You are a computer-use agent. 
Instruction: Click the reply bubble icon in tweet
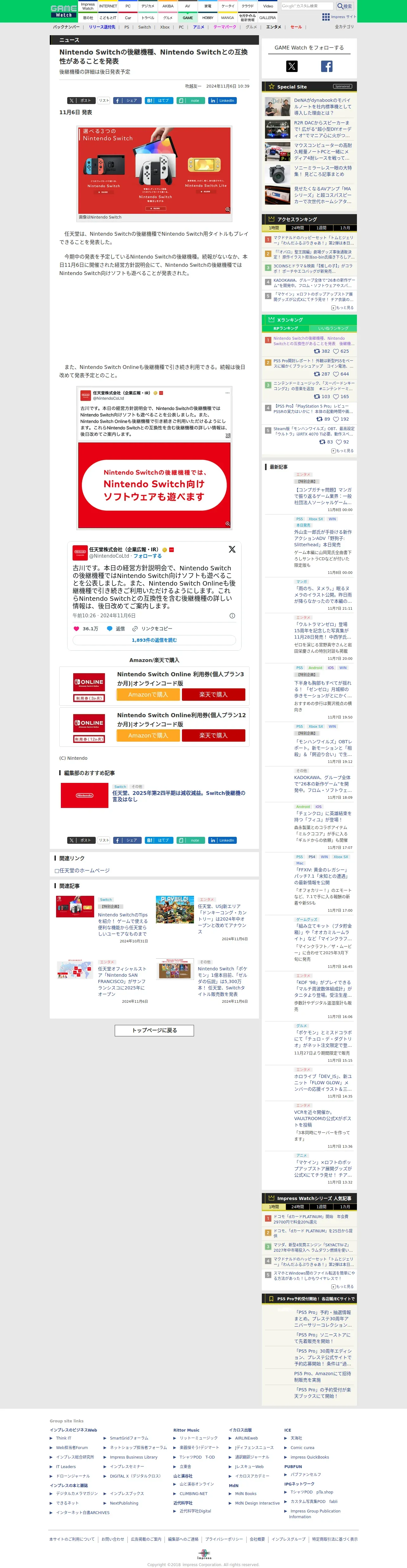[109, 629]
